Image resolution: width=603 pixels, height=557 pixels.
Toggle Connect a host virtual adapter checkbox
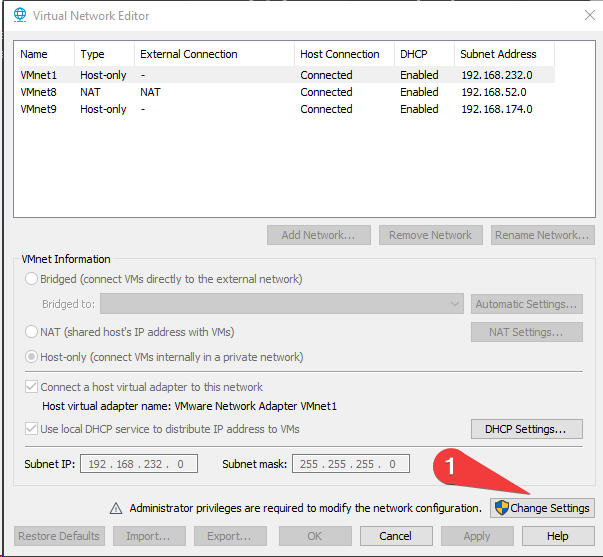(31, 387)
